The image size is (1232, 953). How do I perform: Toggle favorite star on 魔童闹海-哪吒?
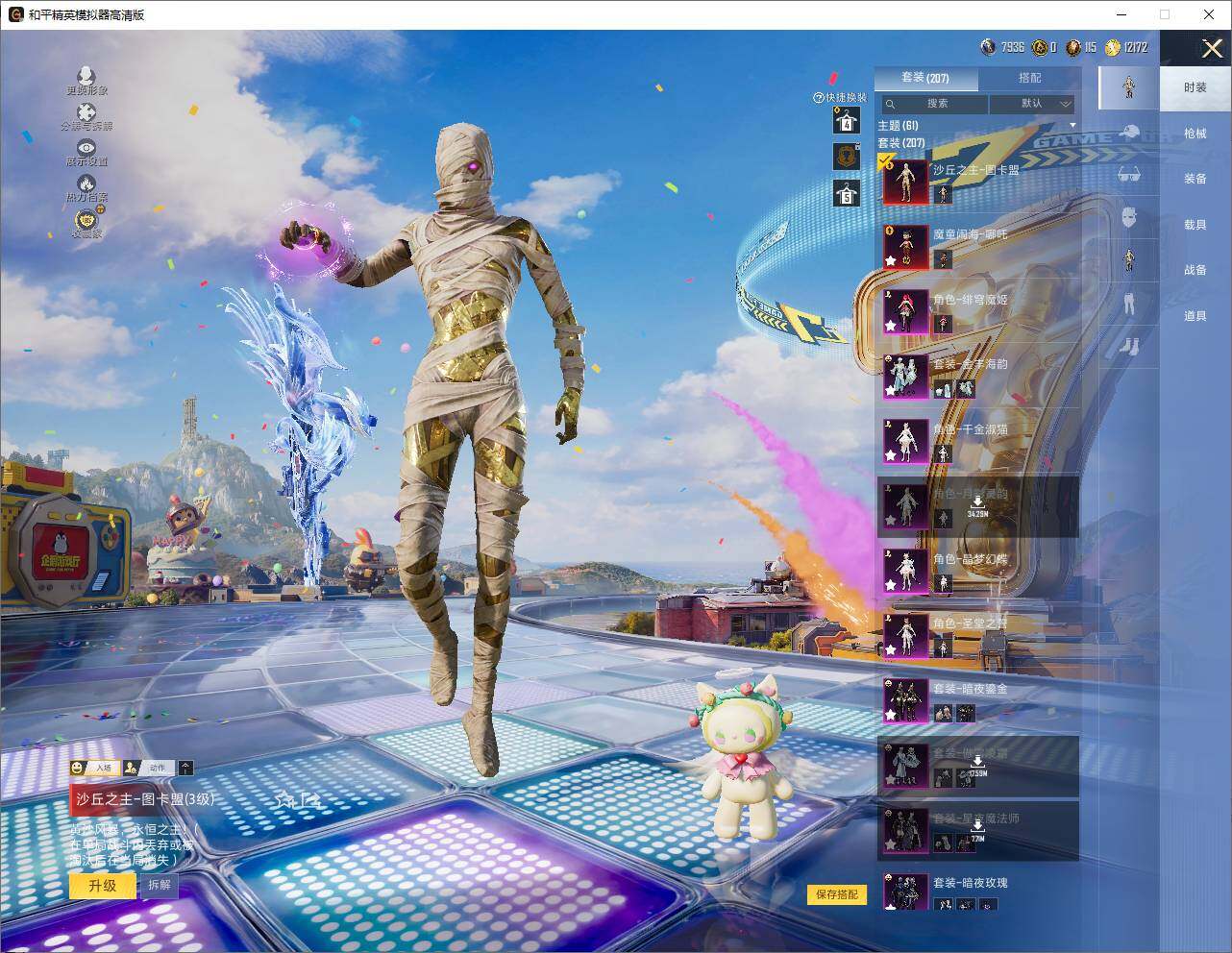[891, 261]
